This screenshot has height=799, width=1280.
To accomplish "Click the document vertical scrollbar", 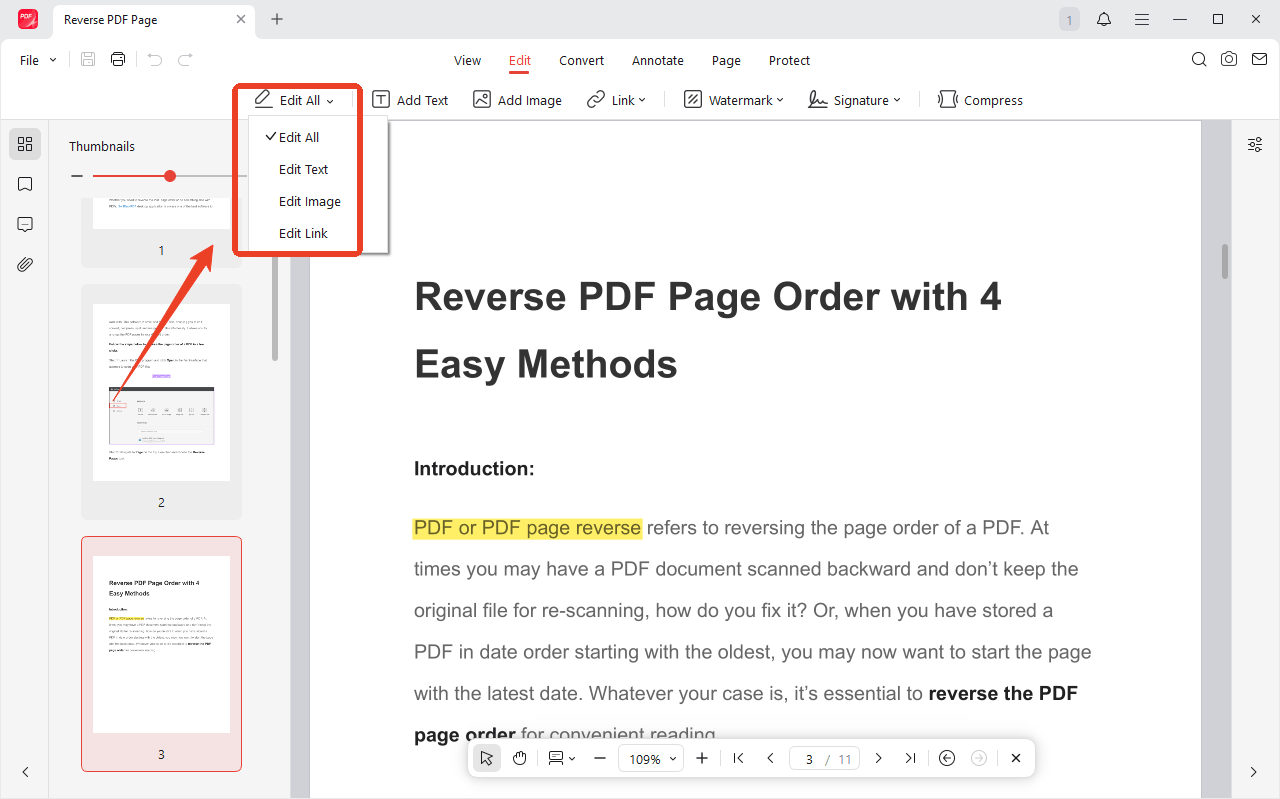I will coord(1224,260).
